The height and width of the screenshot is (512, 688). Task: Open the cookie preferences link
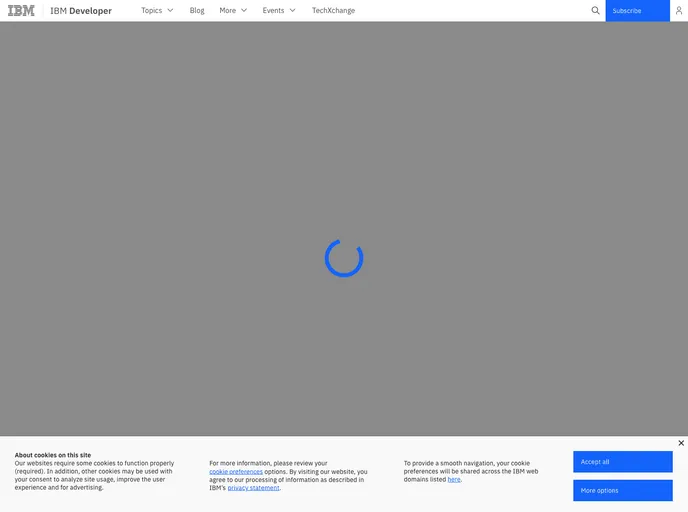[236, 471]
